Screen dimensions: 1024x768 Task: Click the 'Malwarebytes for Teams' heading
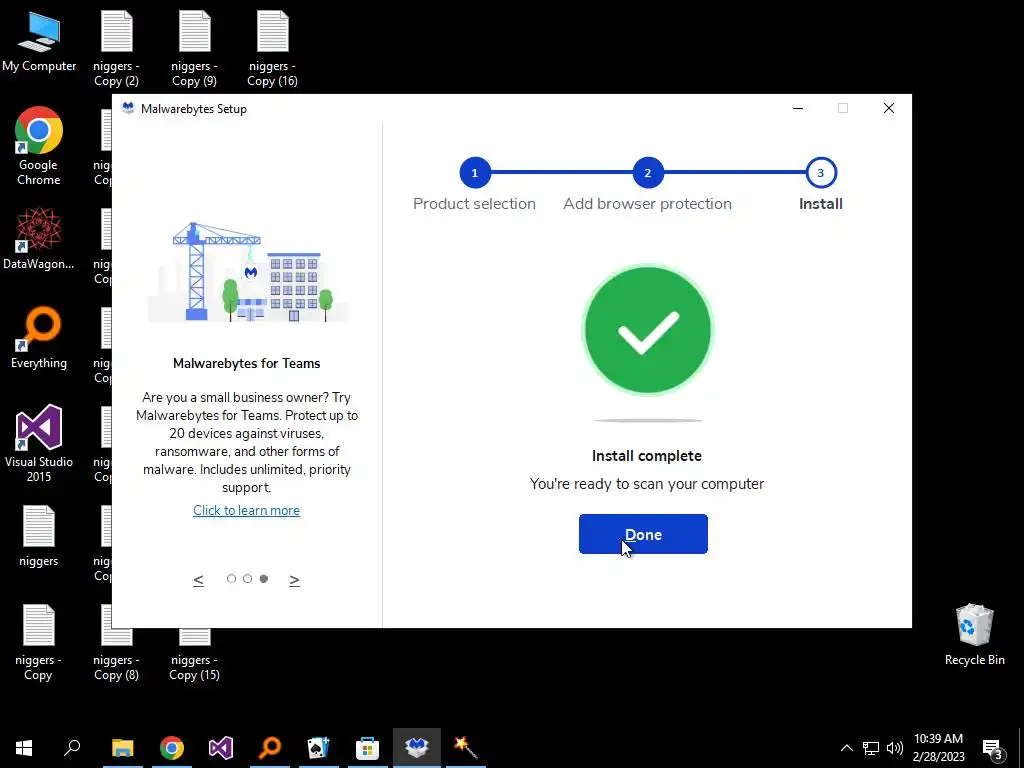pyautogui.click(x=246, y=363)
